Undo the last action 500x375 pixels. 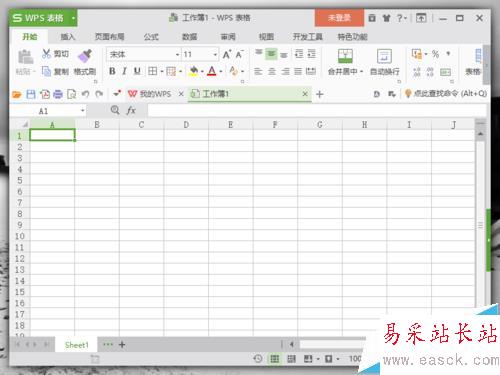pyautogui.click(x=85, y=94)
